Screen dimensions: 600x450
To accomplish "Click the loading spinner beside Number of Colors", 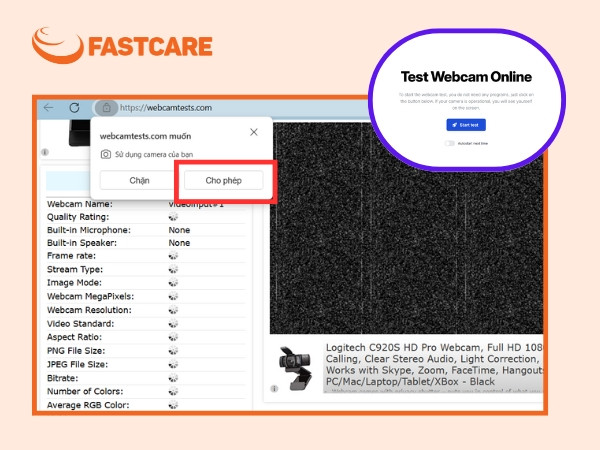I will pos(173,391).
